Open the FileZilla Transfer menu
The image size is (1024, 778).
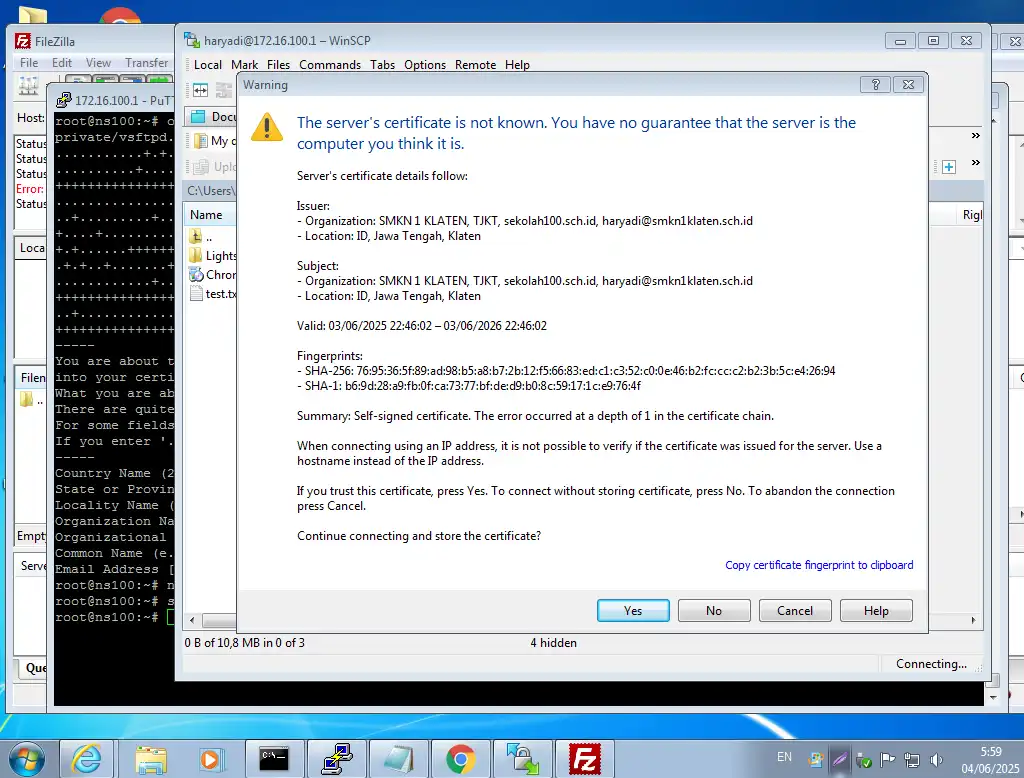click(x=146, y=63)
